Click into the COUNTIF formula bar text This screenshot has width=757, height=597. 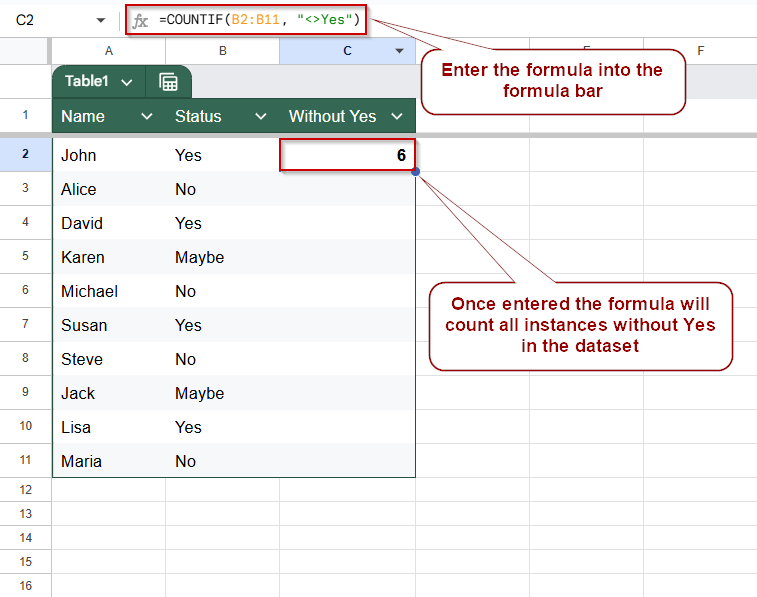pos(259,20)
